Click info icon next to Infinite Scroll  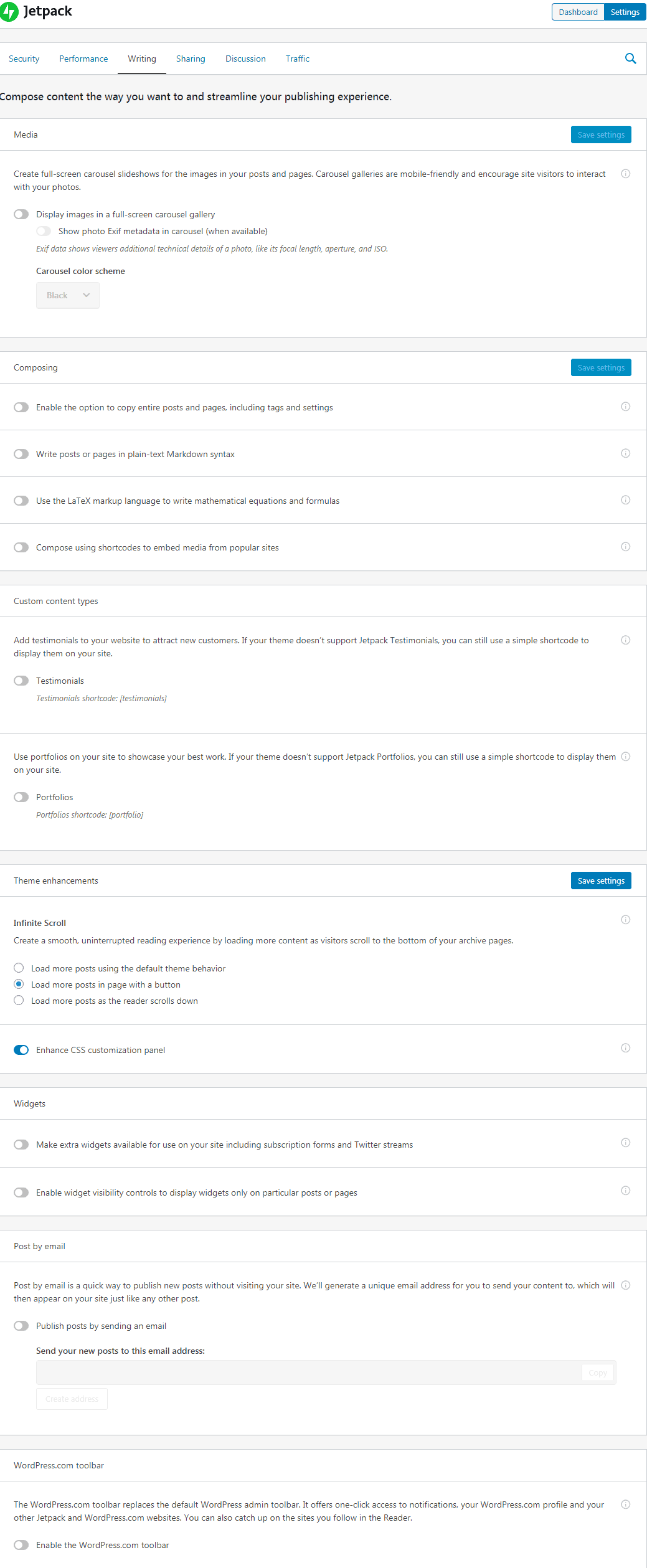(626, 920)
